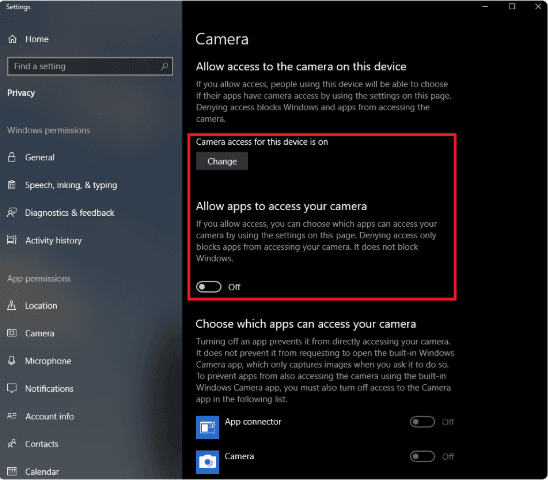
Task: Toggle Allow apps to access your camera
Action: point(209,287)
